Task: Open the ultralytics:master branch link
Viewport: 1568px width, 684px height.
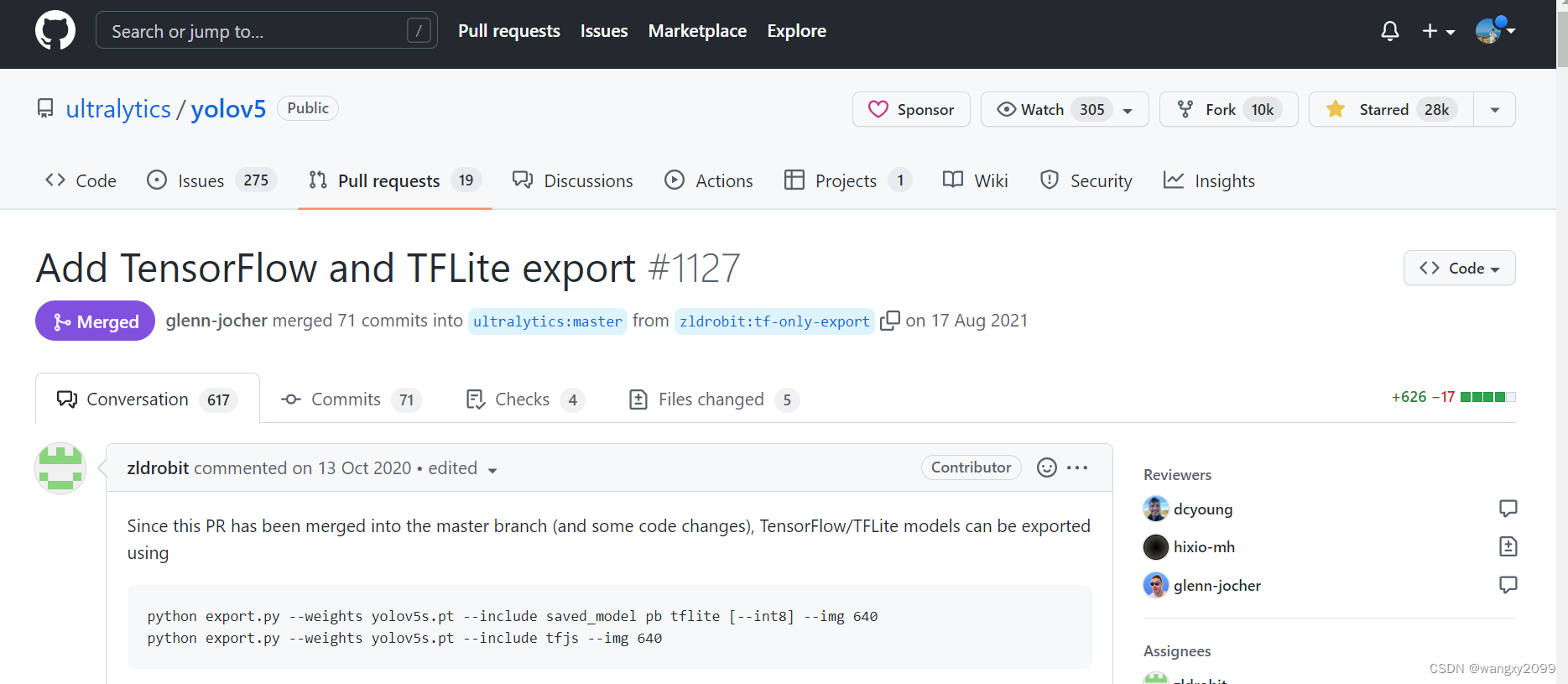Action: (548, 321)
